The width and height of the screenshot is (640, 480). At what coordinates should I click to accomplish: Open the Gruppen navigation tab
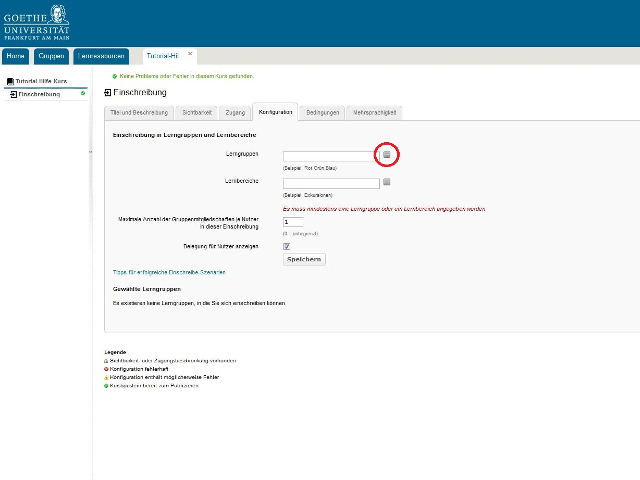(51, 56)
